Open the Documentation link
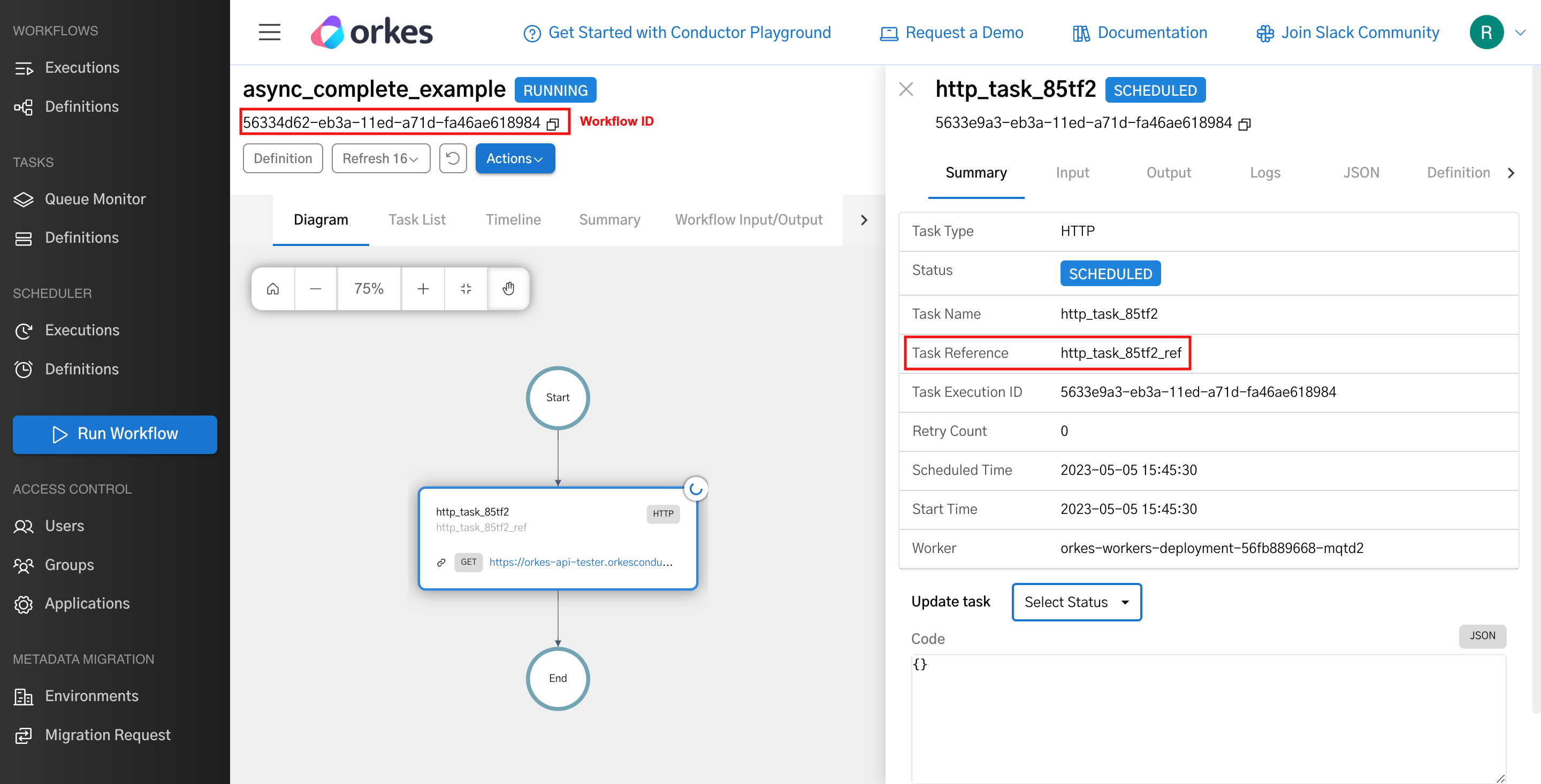Image resolution: width=1541 pixels, height=784 pixels. click(1151, 32)
